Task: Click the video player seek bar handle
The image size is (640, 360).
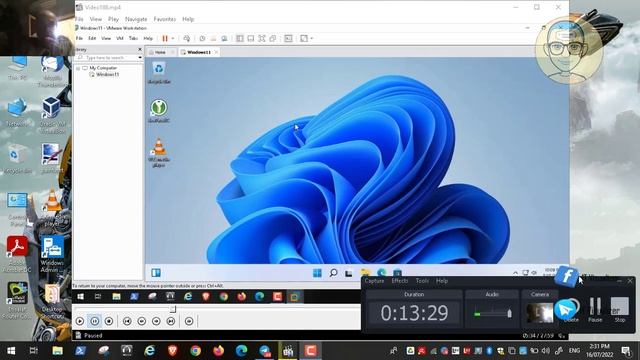Action: 173,309
